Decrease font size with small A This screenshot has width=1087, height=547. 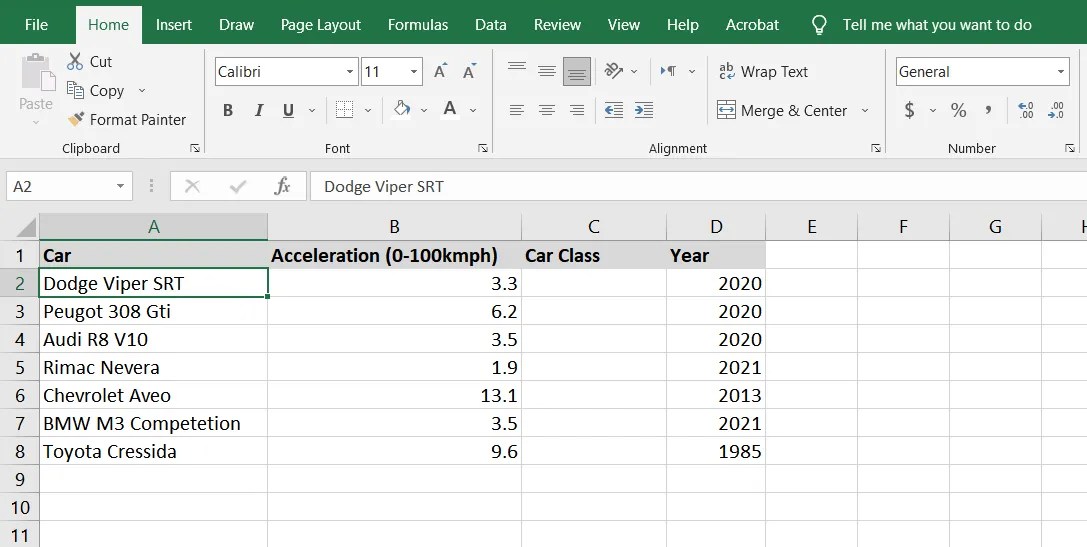(470, 71)
